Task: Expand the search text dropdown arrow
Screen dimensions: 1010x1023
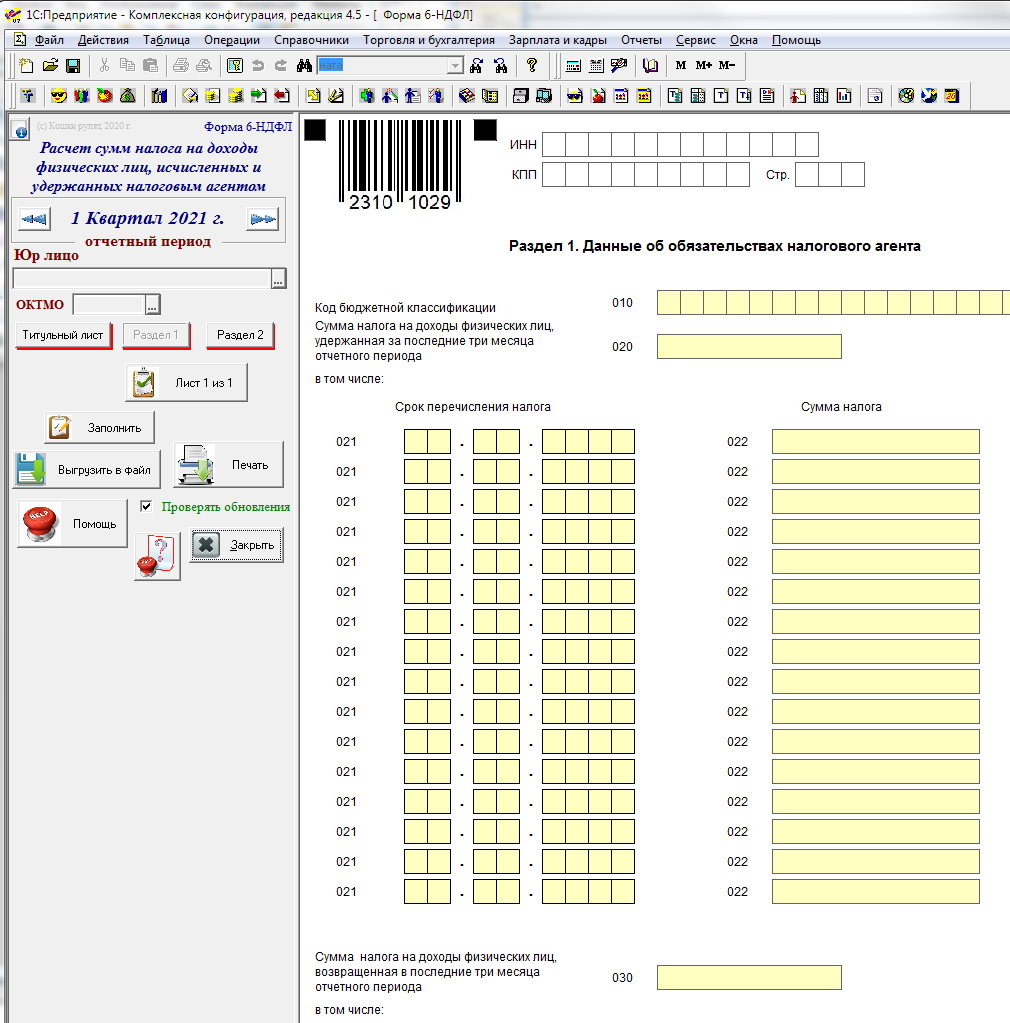Action: pos(455,66)
